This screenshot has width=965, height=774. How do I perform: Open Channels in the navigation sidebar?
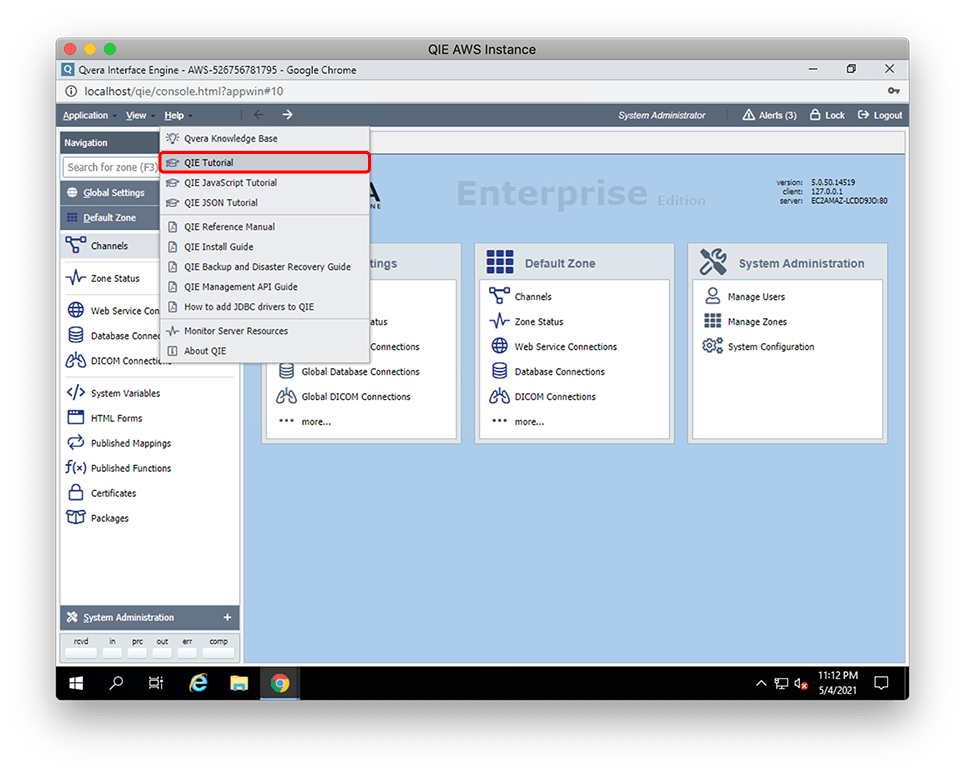pyautogui.click(x=110, y=245)
